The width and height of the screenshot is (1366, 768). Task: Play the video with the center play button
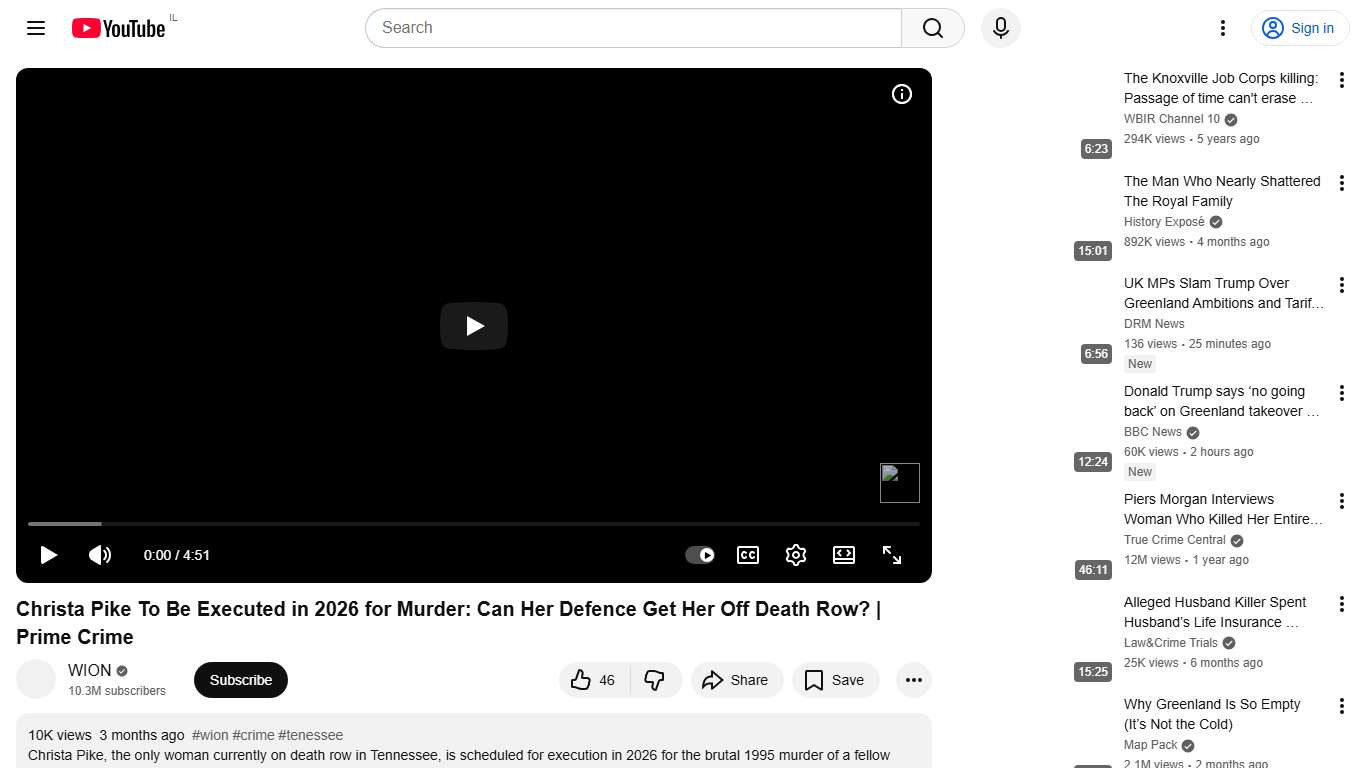click(x=473, y=326)
